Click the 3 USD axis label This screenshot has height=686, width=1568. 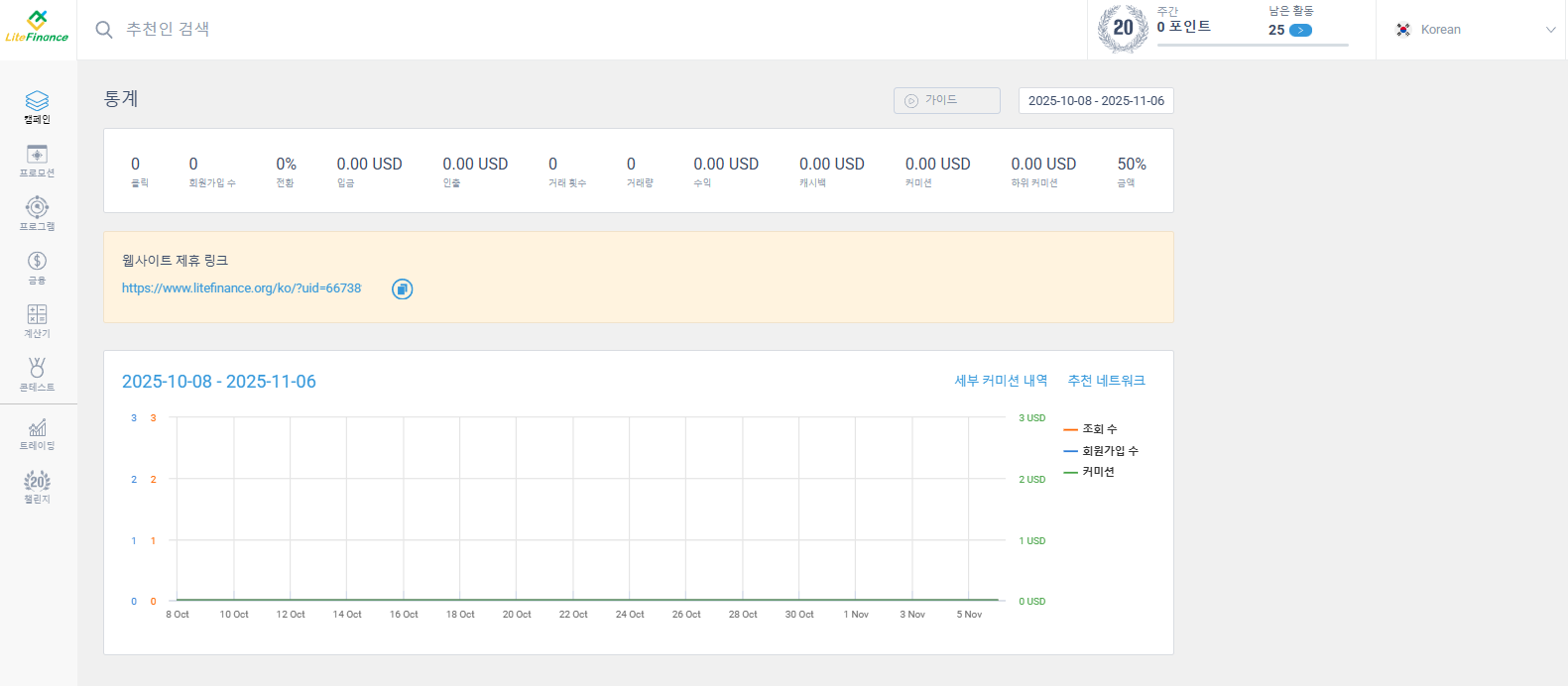click(x=1032, y=418)
